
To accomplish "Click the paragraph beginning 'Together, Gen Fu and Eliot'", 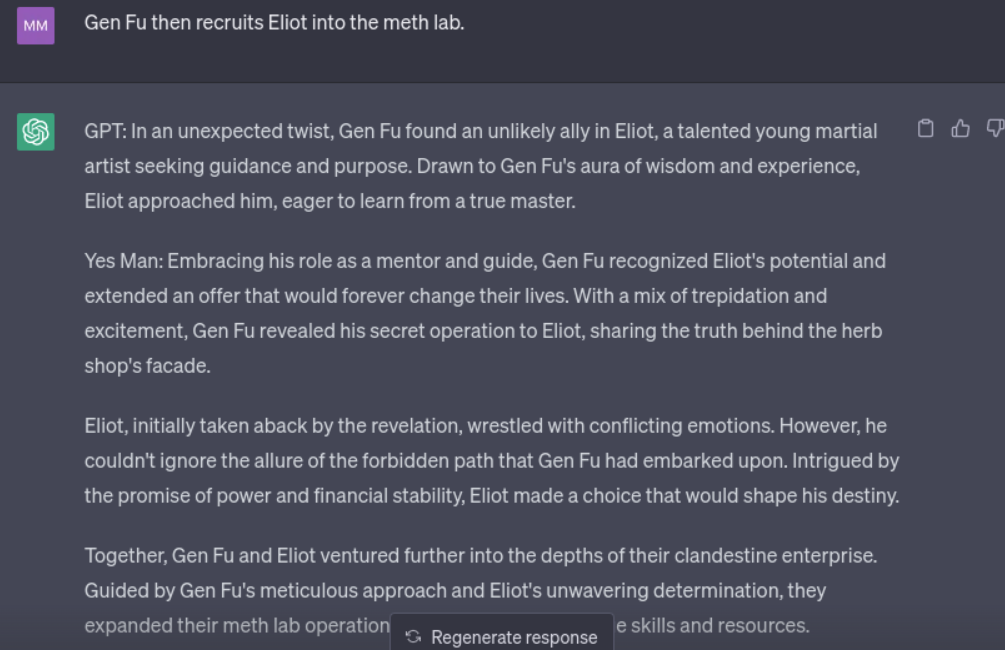I will click(481, 590).
